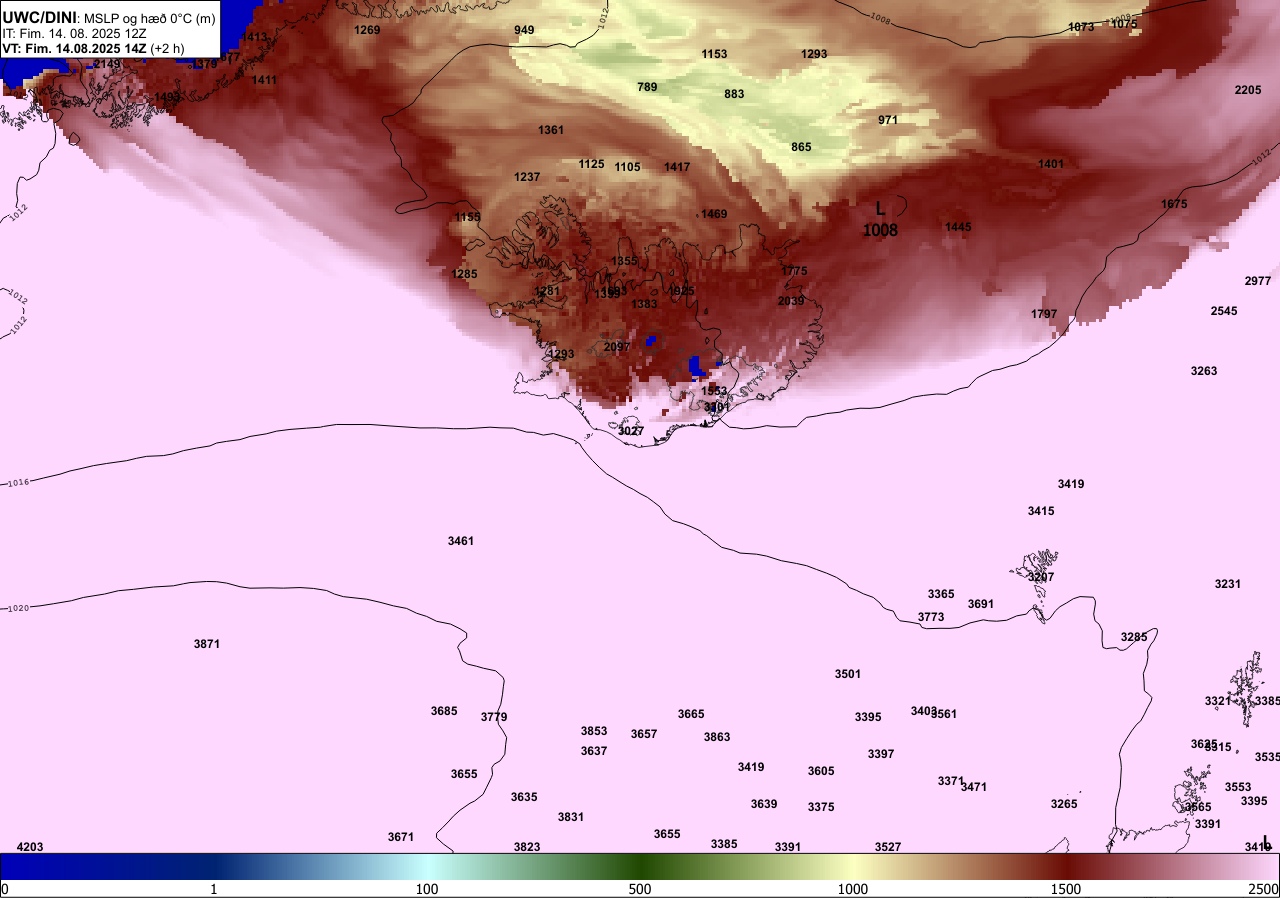Click the initial time line 'IT: Fim. 14. 08. 2025 12Z'
Image resolution: width=1280 pixels, height=898 pixels.
pyautogui.click(x=75, y=33)
